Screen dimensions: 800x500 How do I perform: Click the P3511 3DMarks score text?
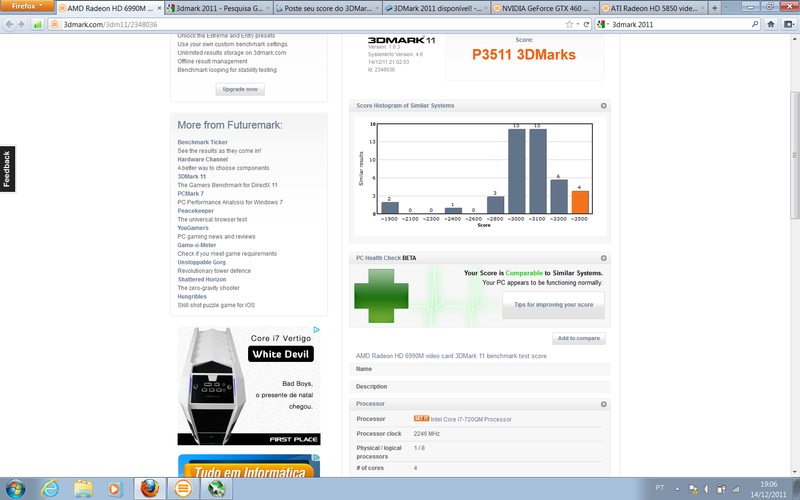pyautogui.click(x=524, y=55)
